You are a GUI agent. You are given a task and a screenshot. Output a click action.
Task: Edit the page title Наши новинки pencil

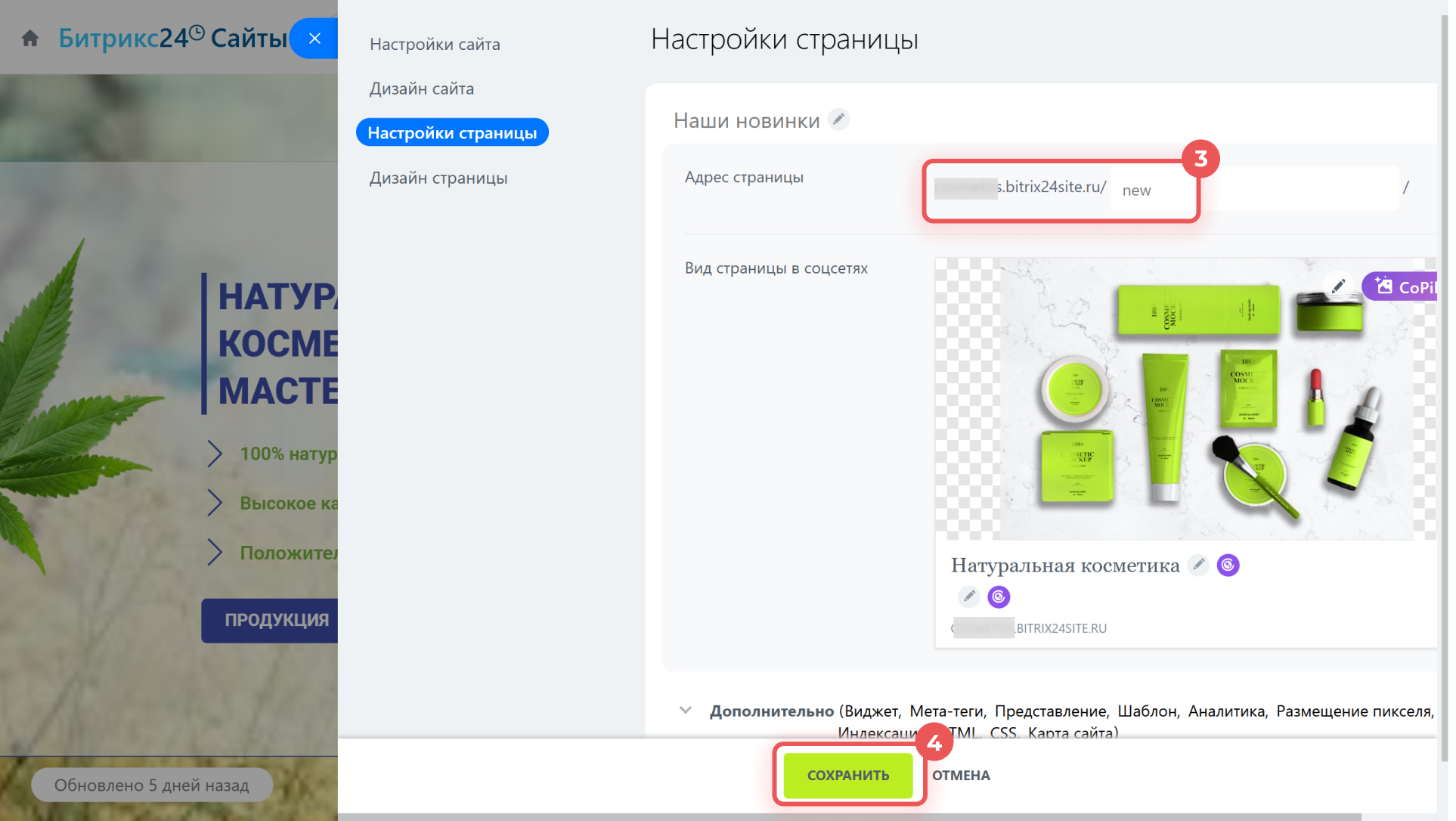click(838, 119)
